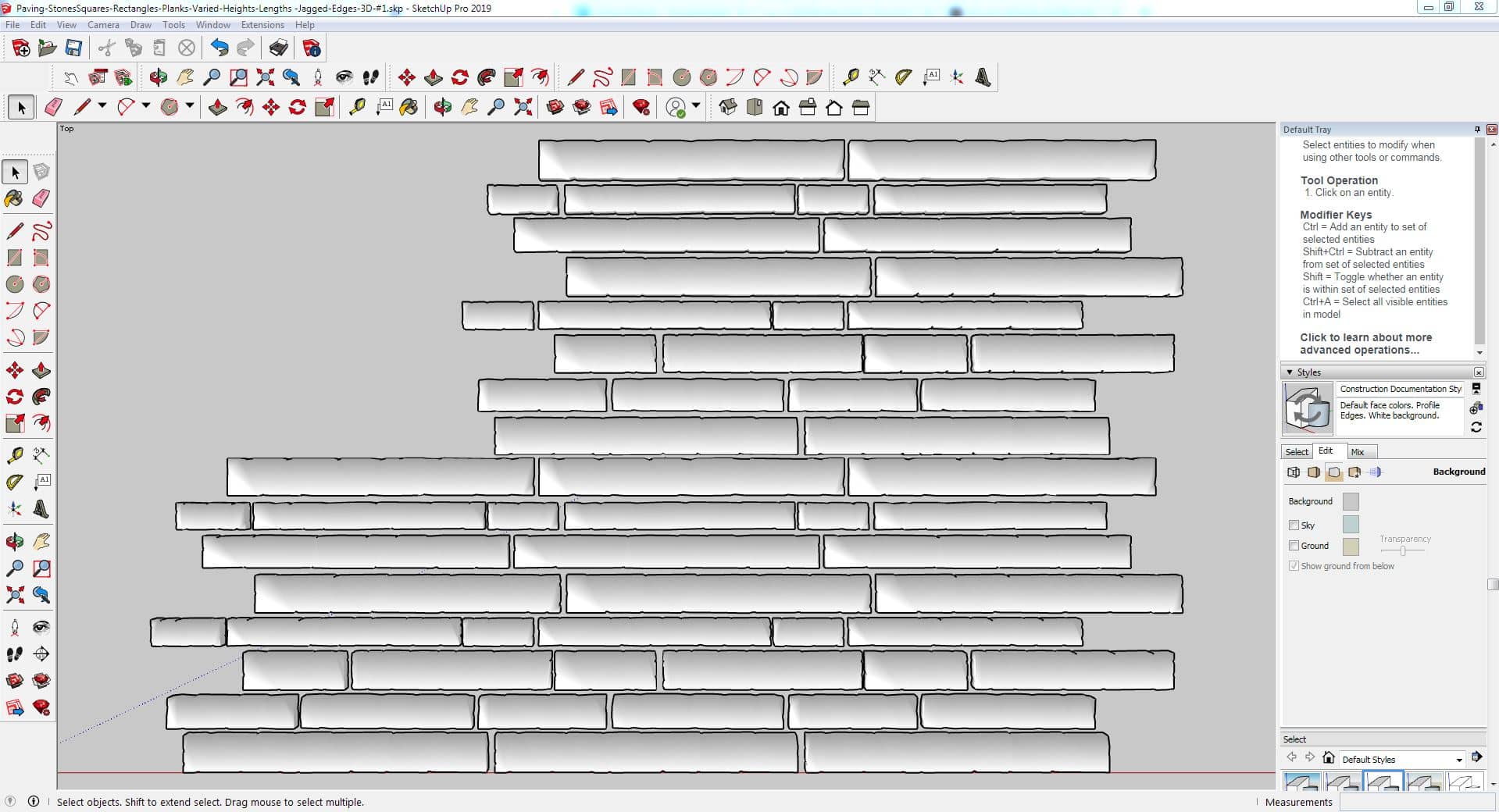Screen dimensions: 1499x812
Task: Click the Background color swatch
Action: point(1350,501)
